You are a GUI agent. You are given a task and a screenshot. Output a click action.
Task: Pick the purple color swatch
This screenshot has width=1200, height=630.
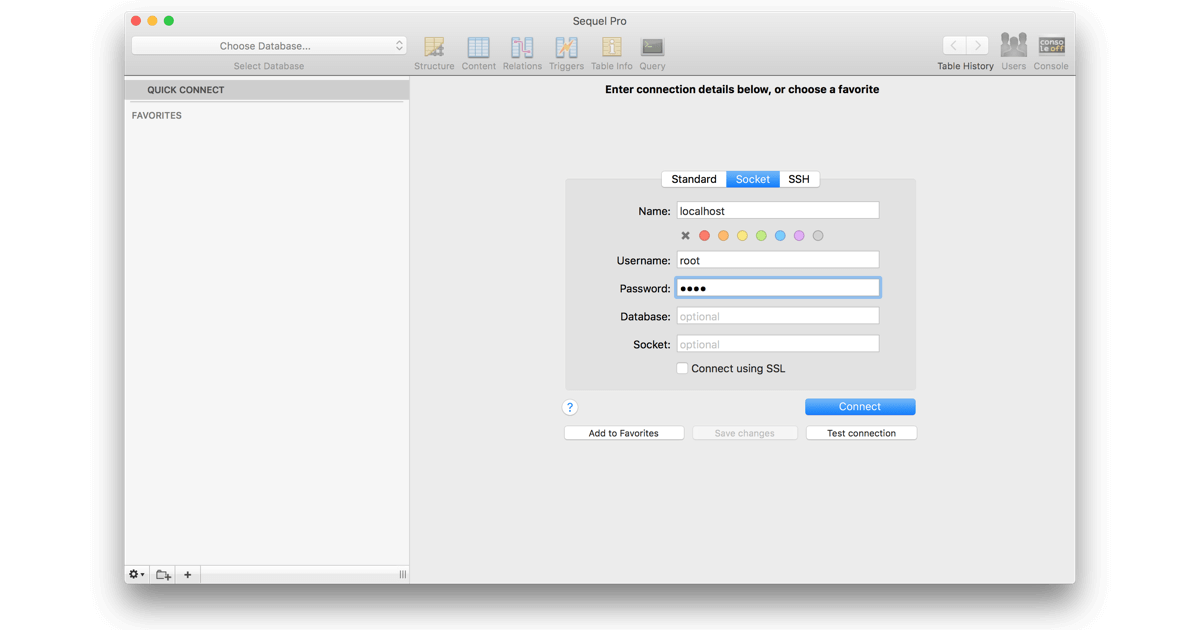(x=799, y=236)
